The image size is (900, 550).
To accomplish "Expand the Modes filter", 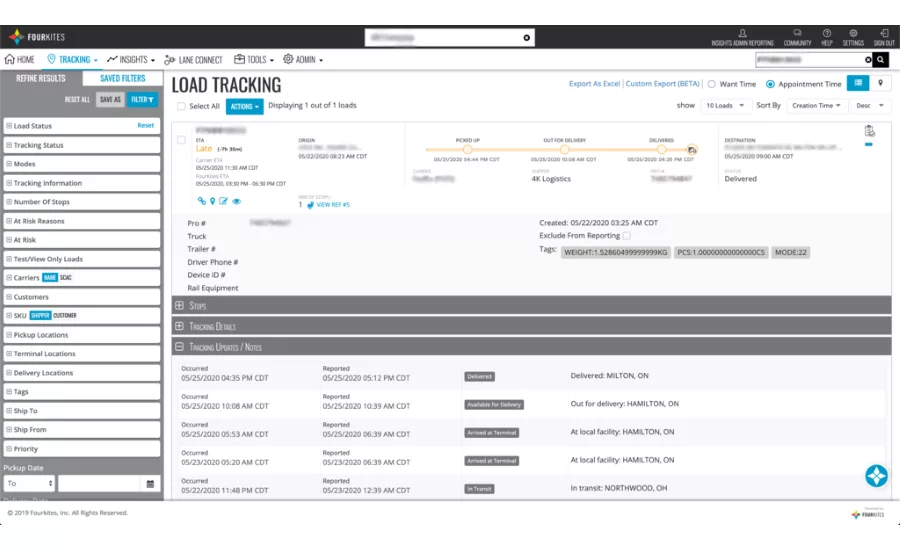I will (82, 164).
